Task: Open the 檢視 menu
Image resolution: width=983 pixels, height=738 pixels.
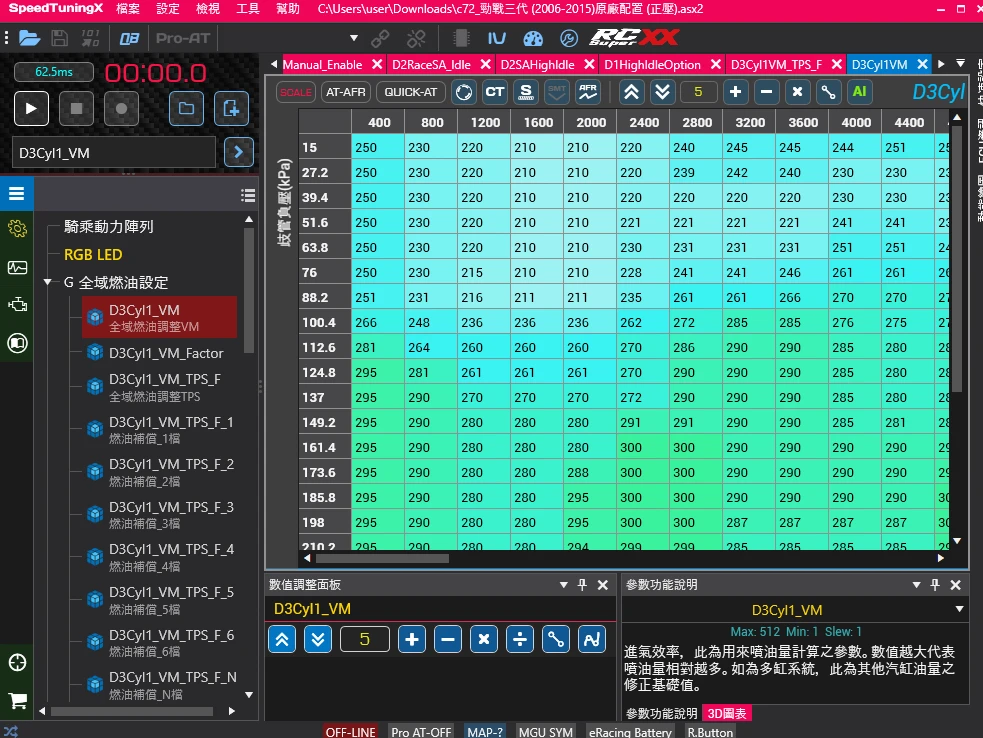Action: [x=208, y=9]
